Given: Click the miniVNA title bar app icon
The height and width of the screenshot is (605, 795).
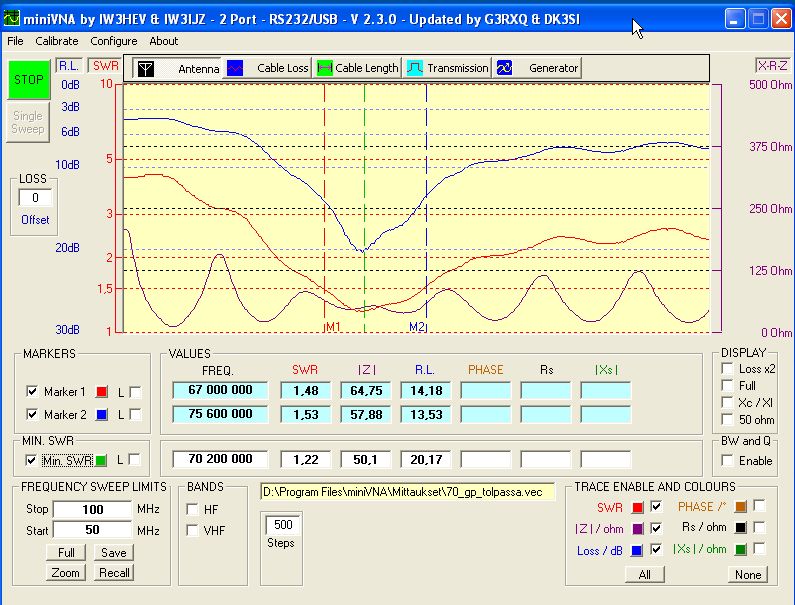Looking at the screenshot, I should [11, 19].
